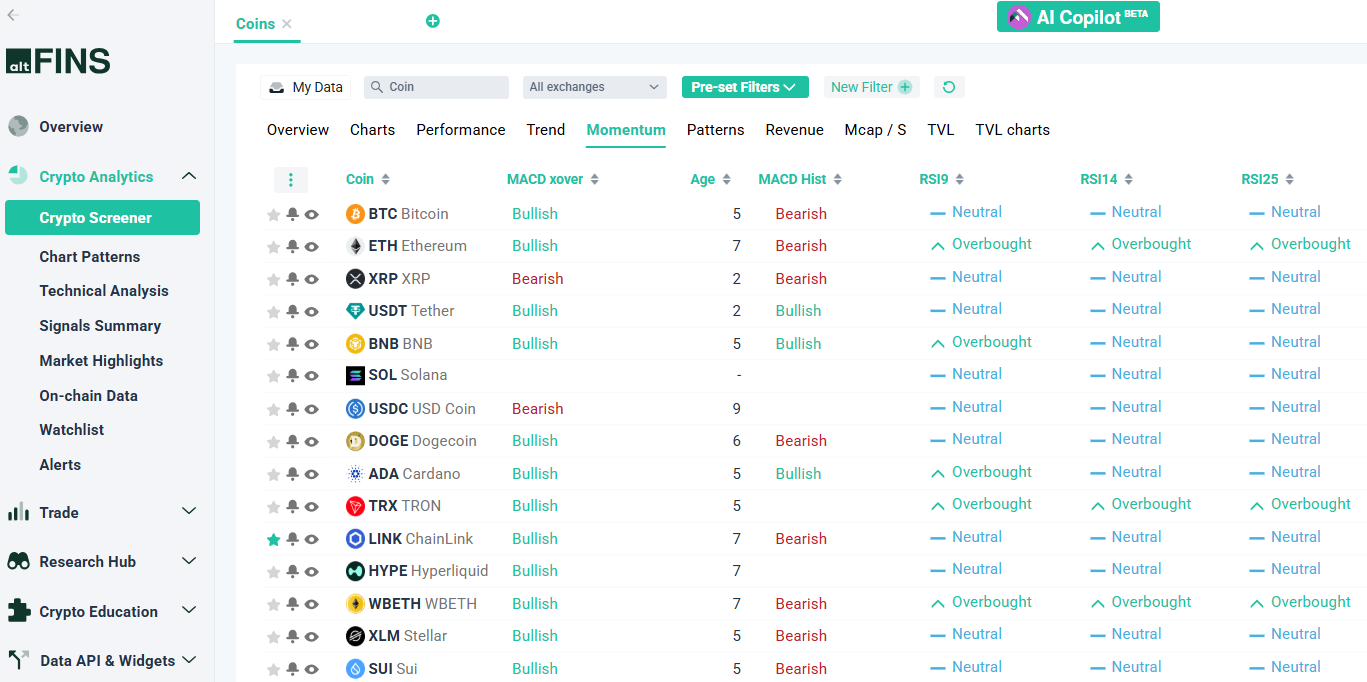This screenshot has width=1367, height=682.
Task: Toggle watch eye for Bitcoin
Action: (x=311, y=214)
